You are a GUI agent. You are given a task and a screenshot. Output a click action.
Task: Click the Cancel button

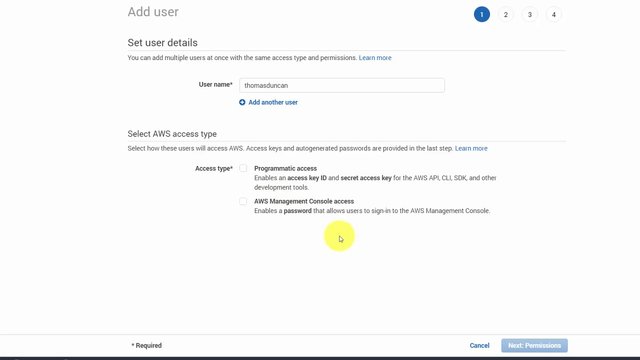pos(479,345)
